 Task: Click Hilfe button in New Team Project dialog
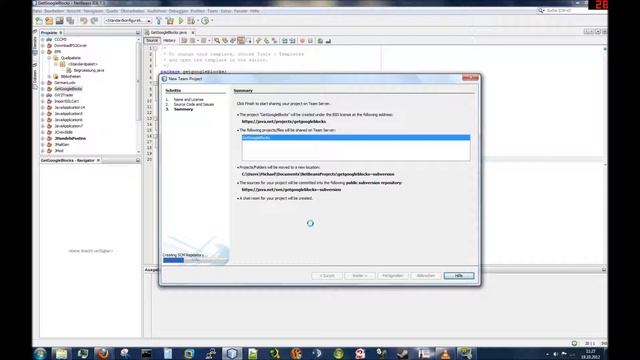459,276
